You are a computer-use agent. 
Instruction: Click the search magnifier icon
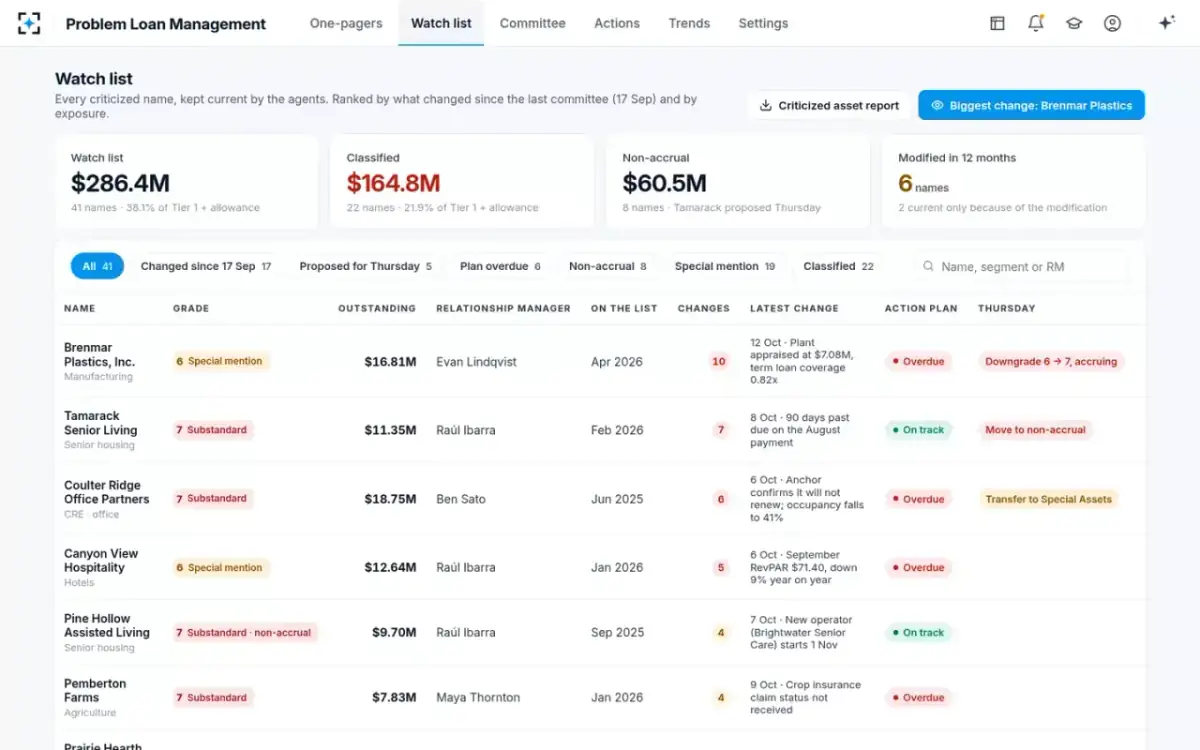coord(928,267)
